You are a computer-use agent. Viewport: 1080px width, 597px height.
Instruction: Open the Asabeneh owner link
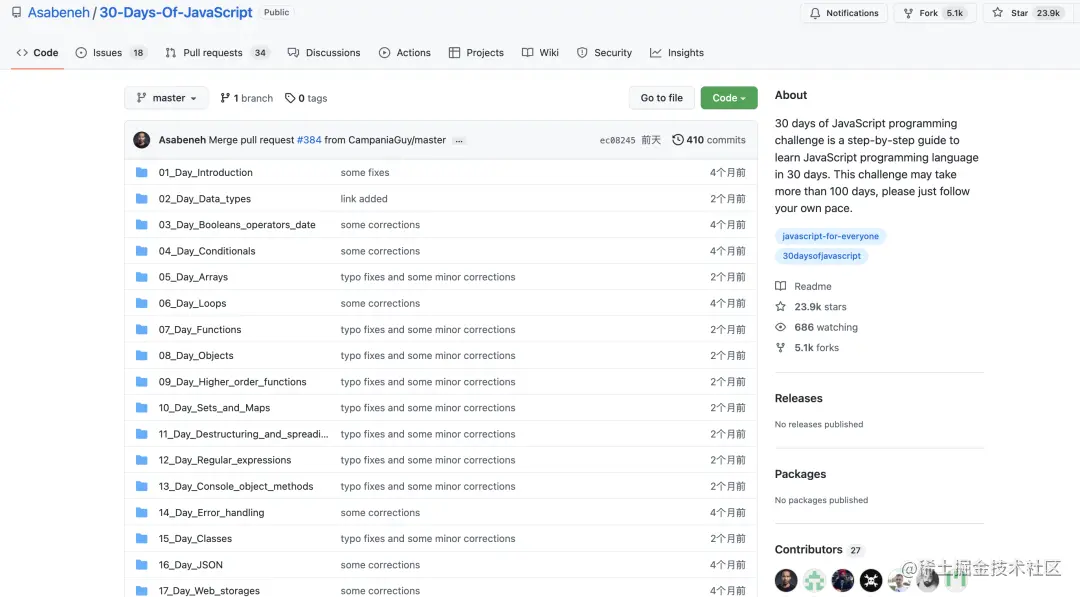[59, 12]
